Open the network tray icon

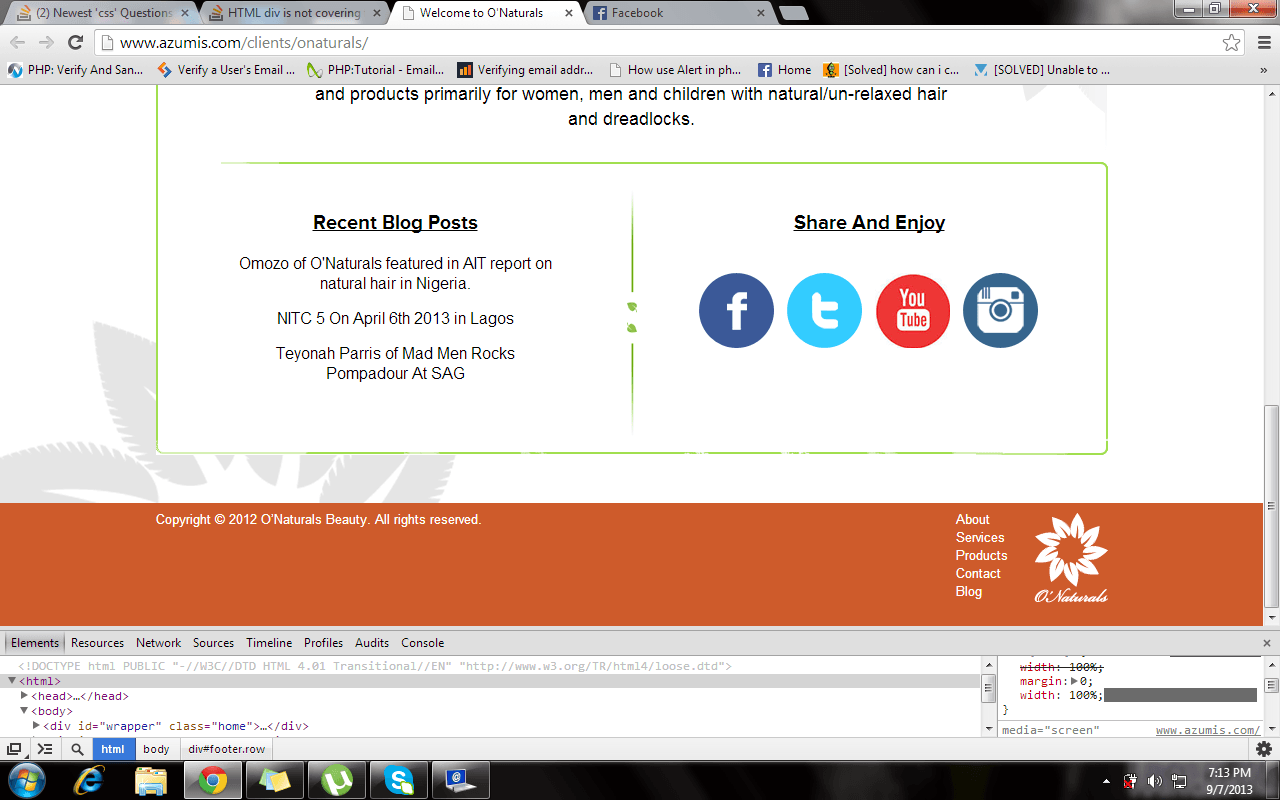[1179, 780]
